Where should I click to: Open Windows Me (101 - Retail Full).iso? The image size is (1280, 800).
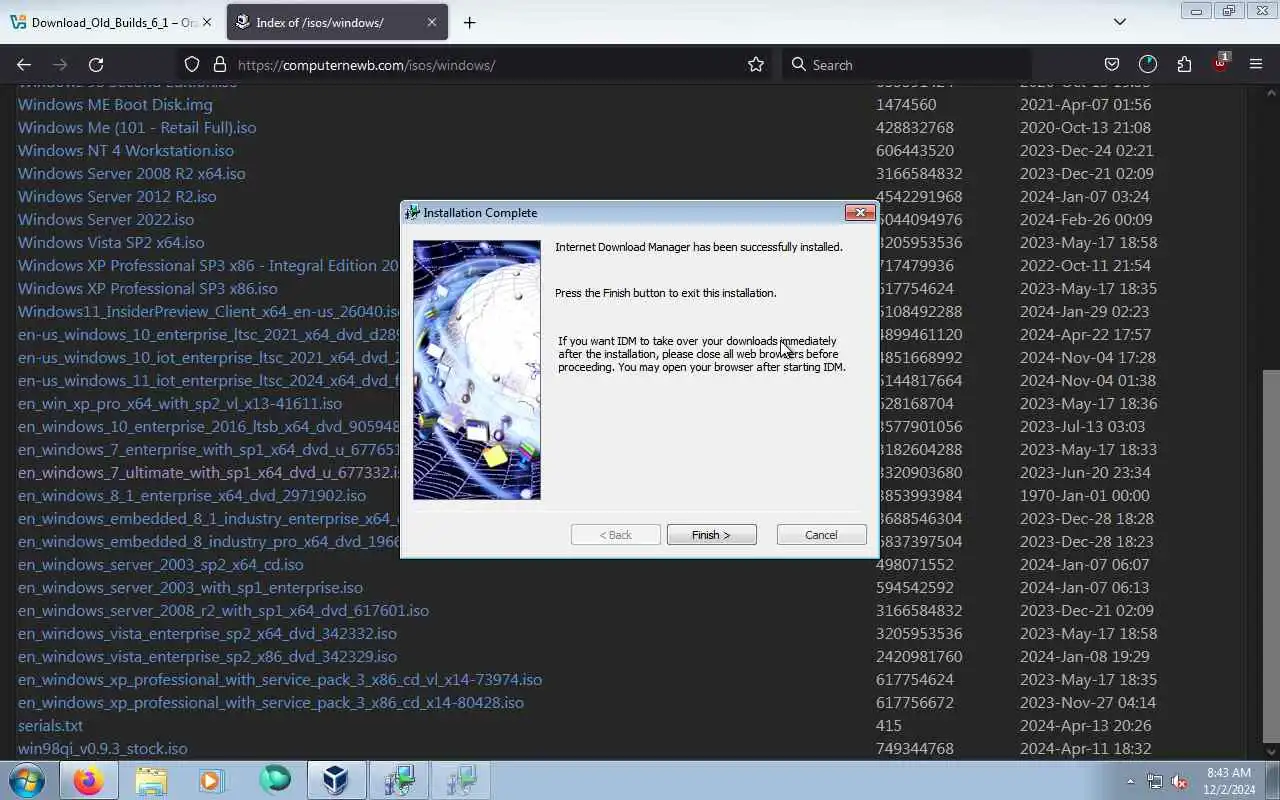pyautogui.click(x=137, y=127)
